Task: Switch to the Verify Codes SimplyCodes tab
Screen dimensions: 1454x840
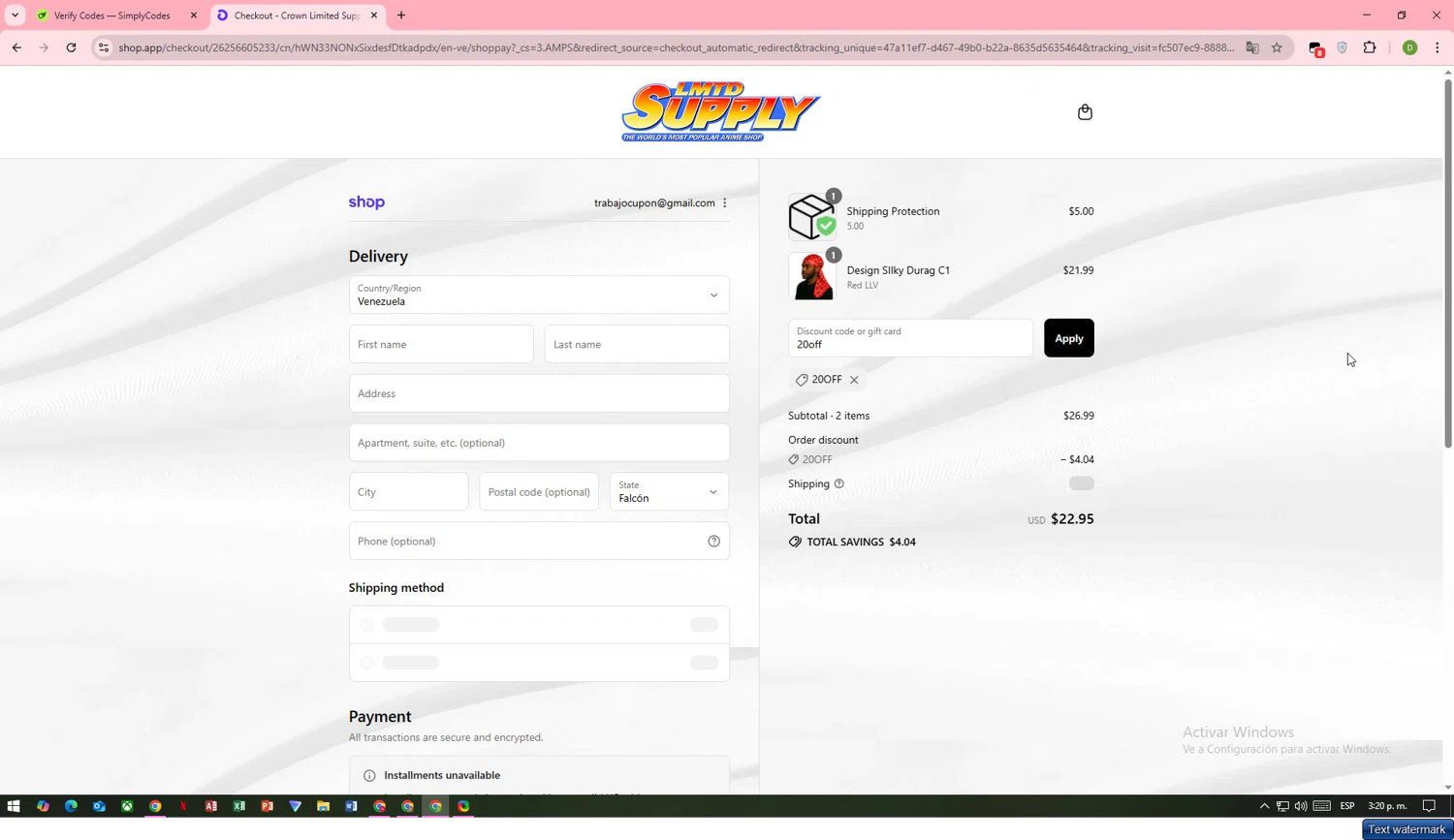Action: [x=111, y=16]
